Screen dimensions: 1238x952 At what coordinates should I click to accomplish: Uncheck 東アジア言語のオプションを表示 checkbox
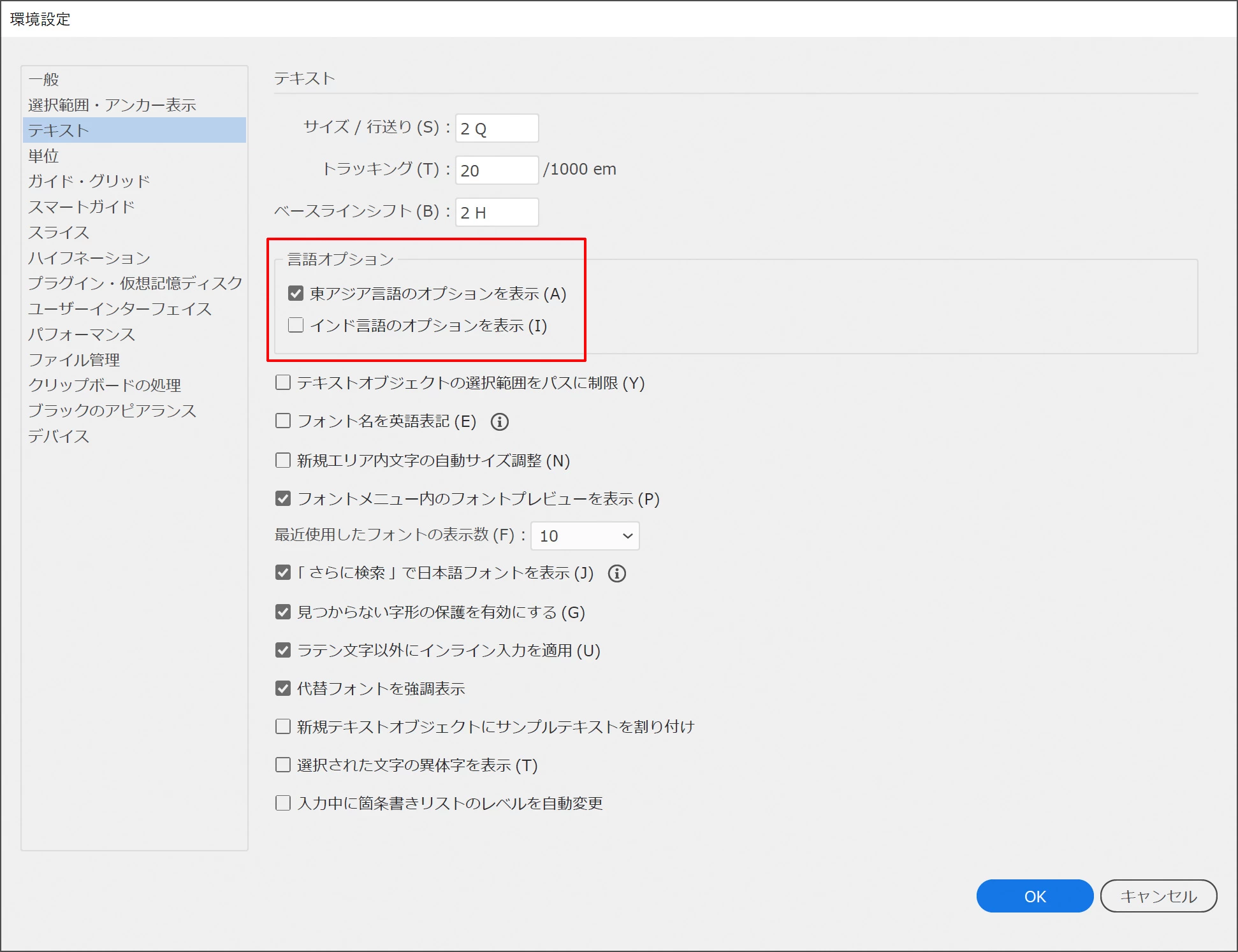(x=296, y=294)
